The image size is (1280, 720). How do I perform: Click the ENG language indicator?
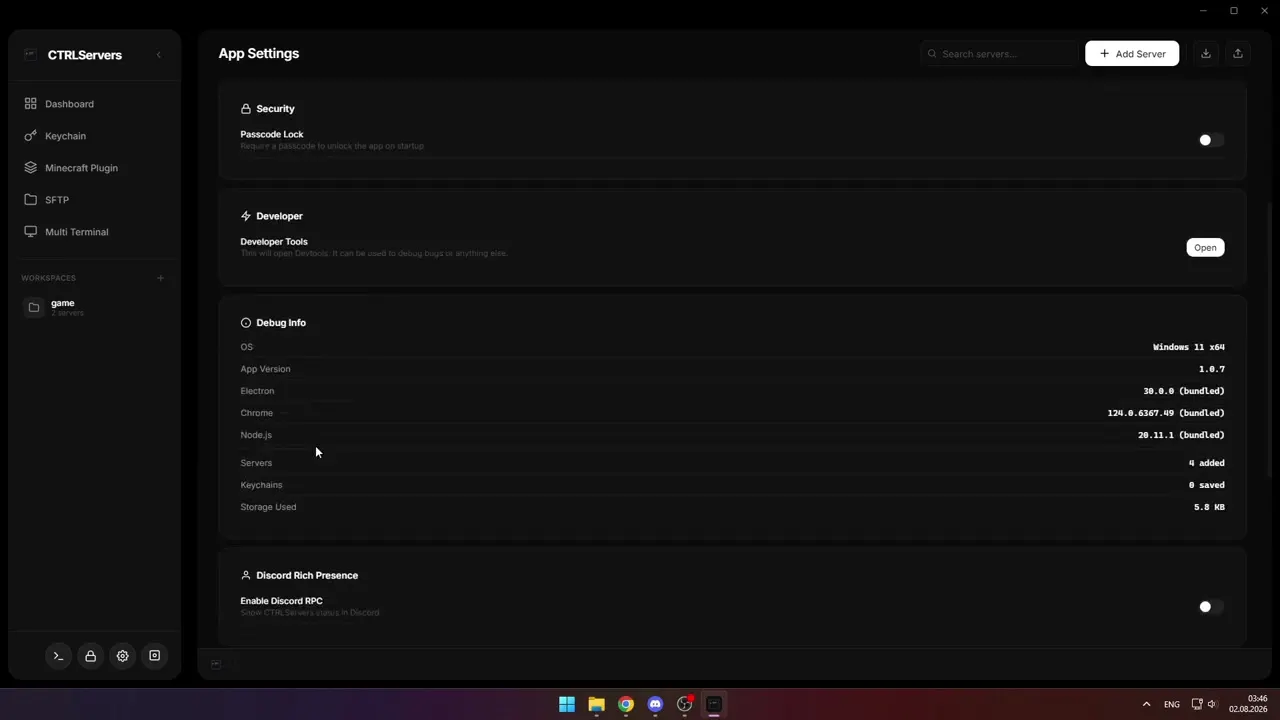click(x=1172, y=704)
